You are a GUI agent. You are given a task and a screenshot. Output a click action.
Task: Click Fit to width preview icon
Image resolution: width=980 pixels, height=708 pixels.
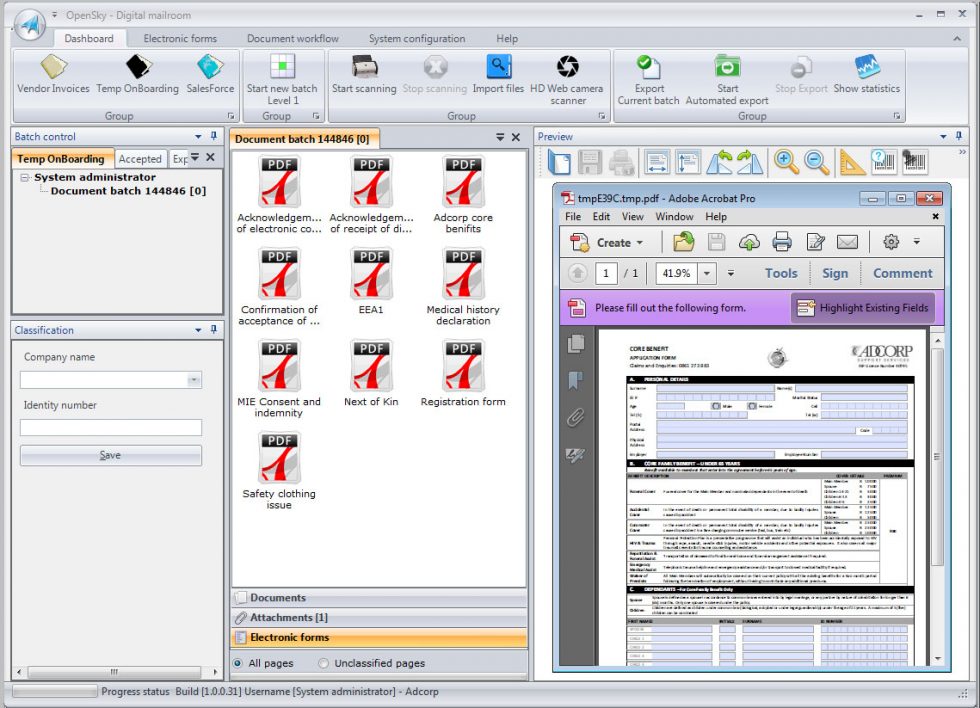(x=656, y=162)
